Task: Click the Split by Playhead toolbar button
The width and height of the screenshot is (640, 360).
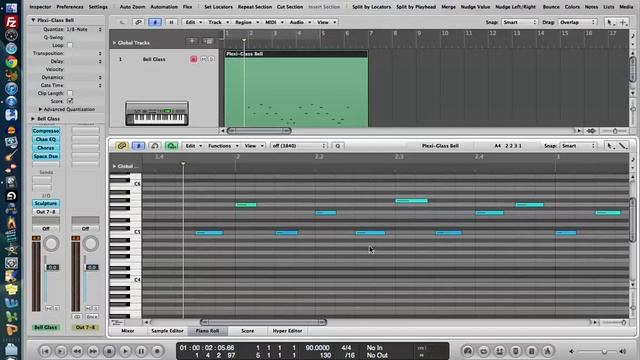Action: 416,7
